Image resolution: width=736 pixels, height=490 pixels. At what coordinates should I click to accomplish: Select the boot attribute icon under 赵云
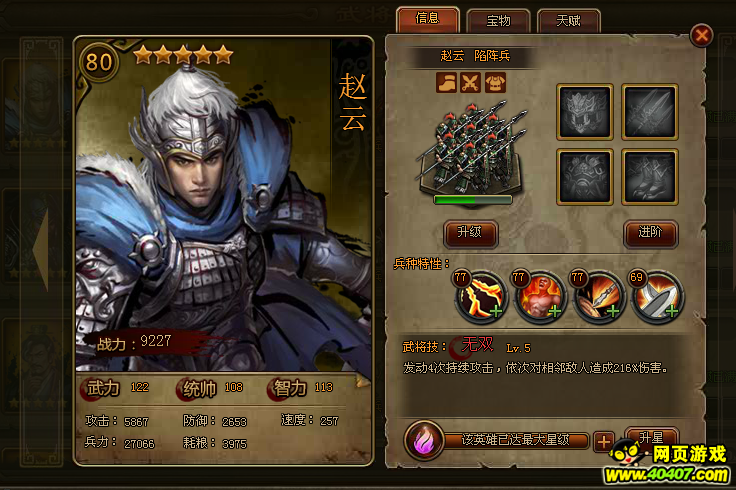tap(446, 83)
